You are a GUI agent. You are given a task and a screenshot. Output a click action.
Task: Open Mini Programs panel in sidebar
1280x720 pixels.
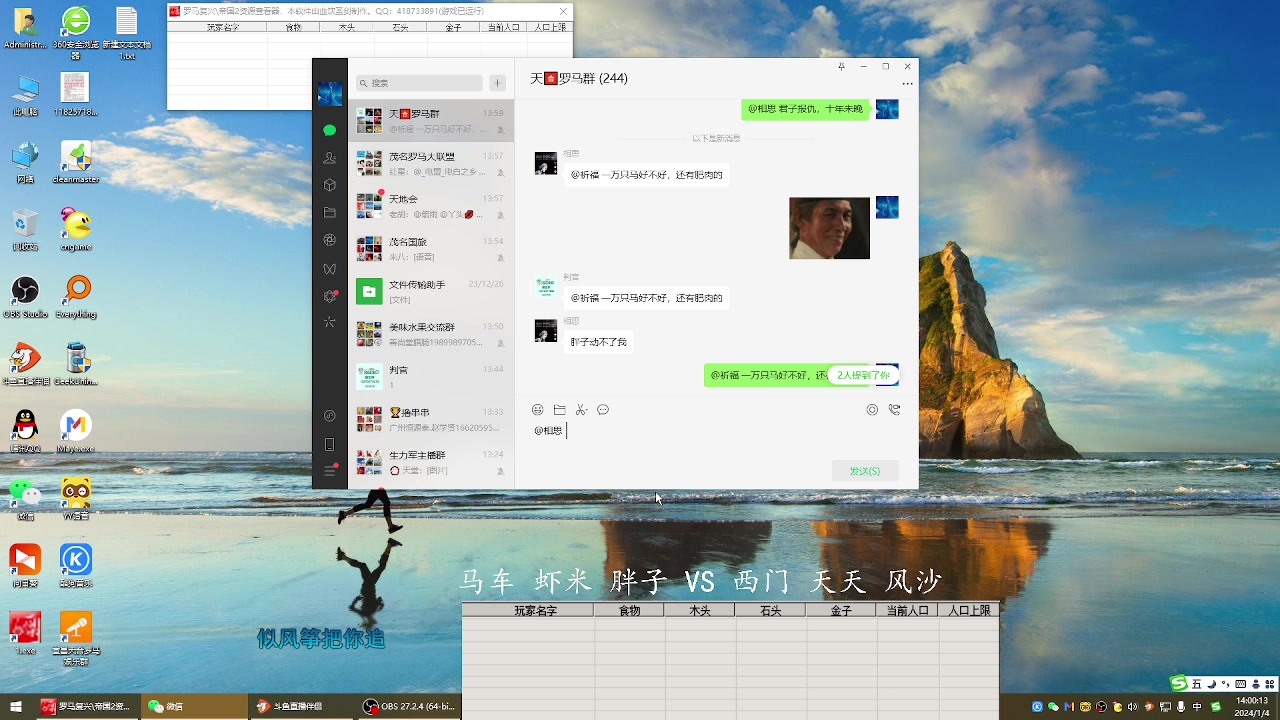point(330,293)
